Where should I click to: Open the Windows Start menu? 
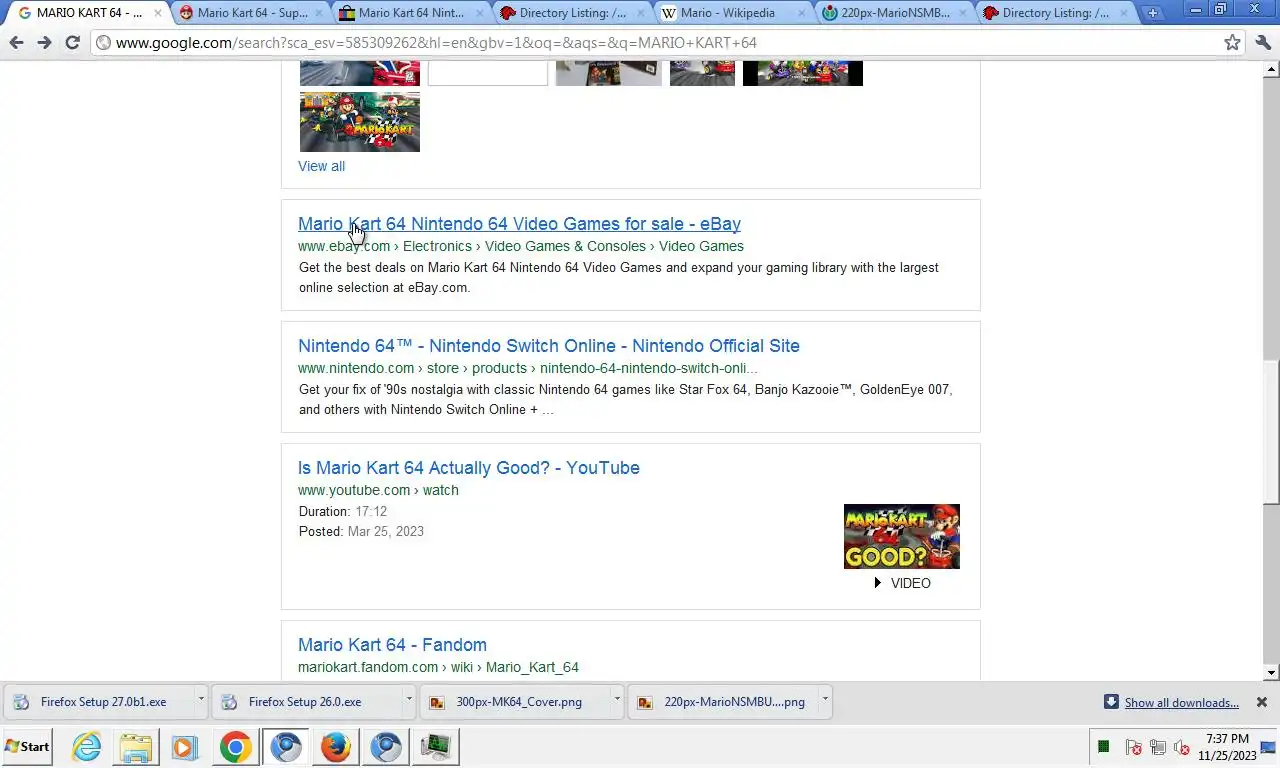27,747
